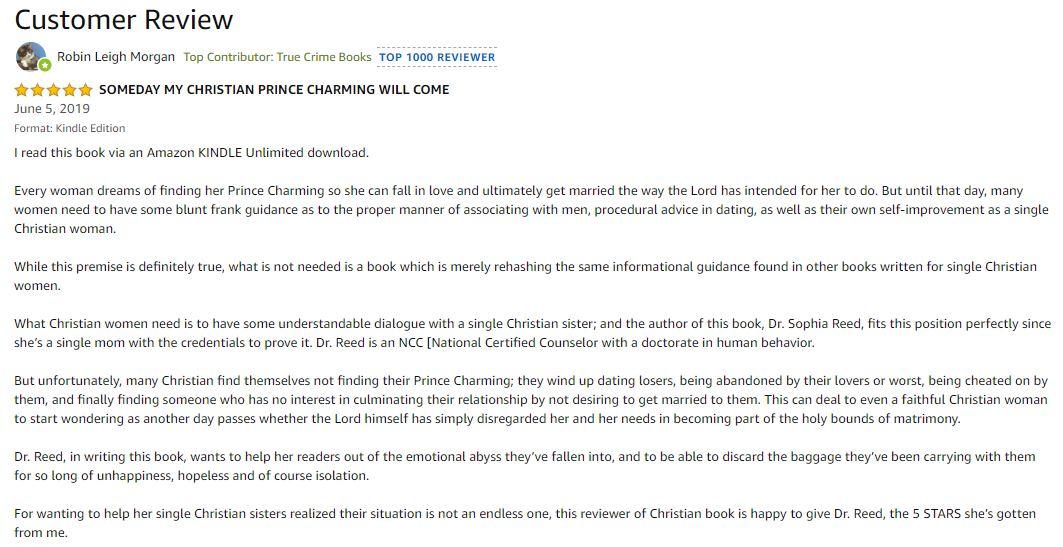Click the fifth star of the rating
Viewport: 1063px width, 547px height.
coord(85,90)
